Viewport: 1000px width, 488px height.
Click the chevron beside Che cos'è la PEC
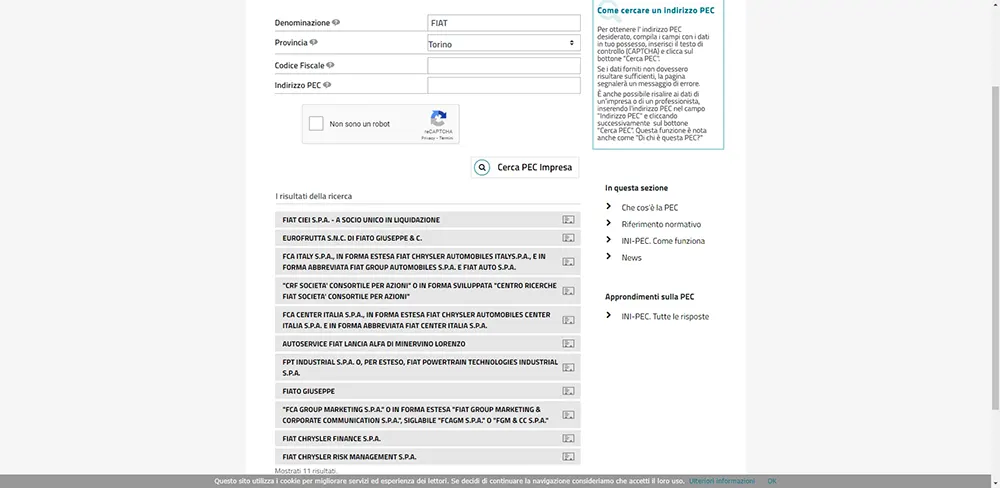point(608,207)
